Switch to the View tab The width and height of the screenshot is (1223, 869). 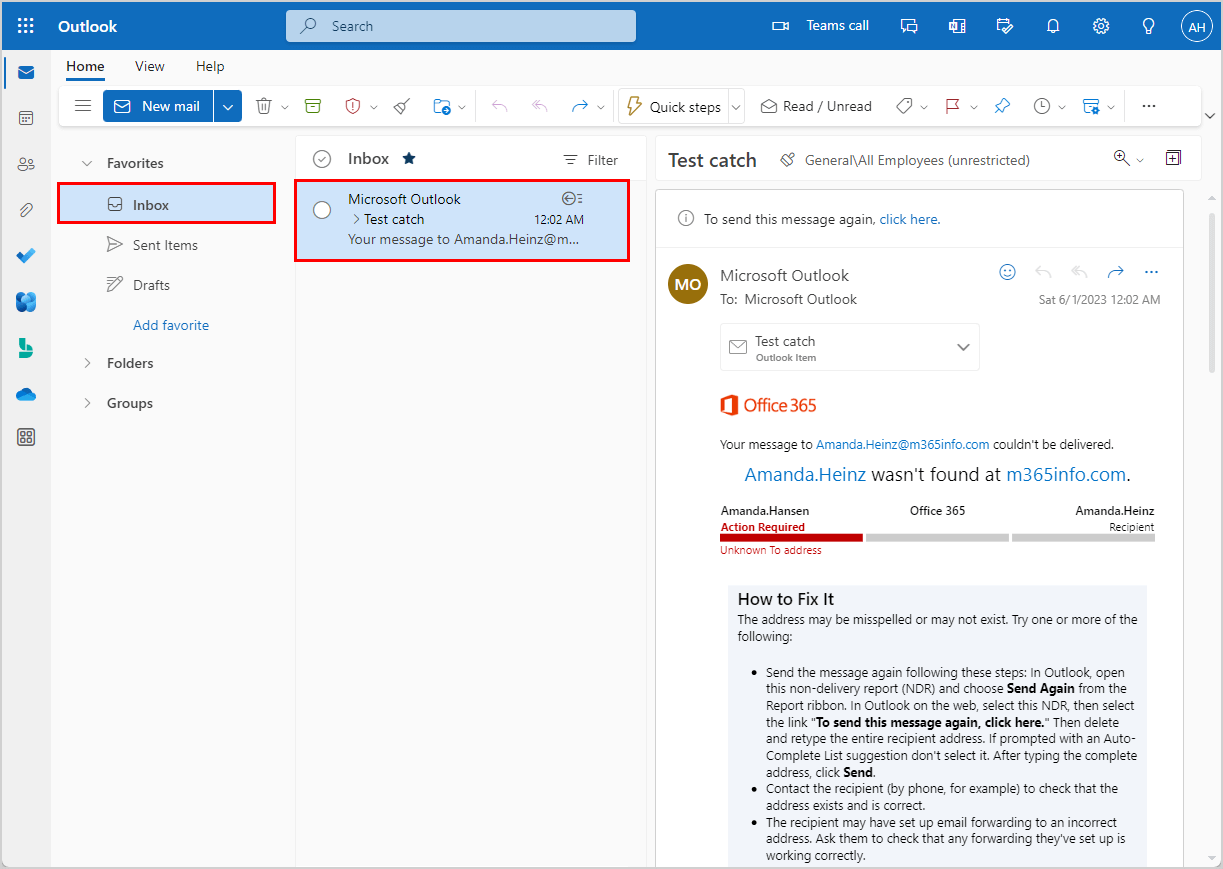pyautogui.click(x=150, y=66)
